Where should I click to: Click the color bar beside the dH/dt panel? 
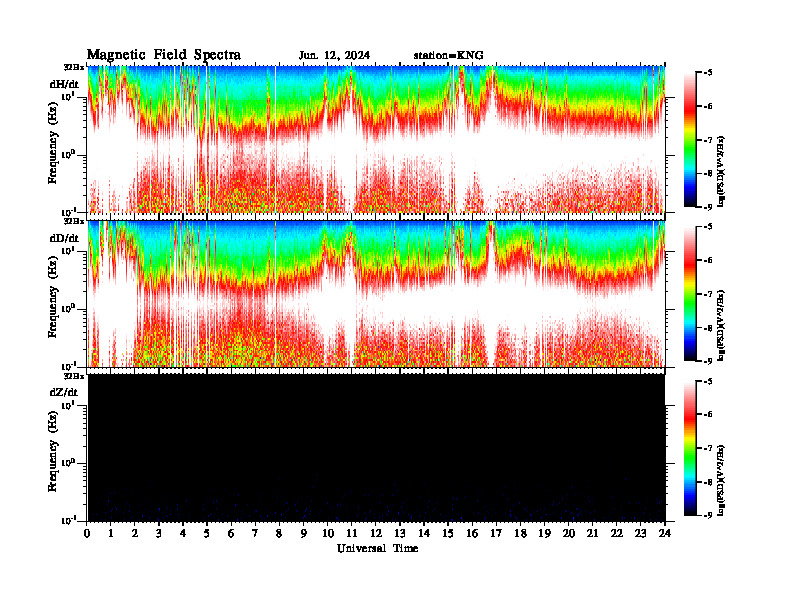(690, 140)
